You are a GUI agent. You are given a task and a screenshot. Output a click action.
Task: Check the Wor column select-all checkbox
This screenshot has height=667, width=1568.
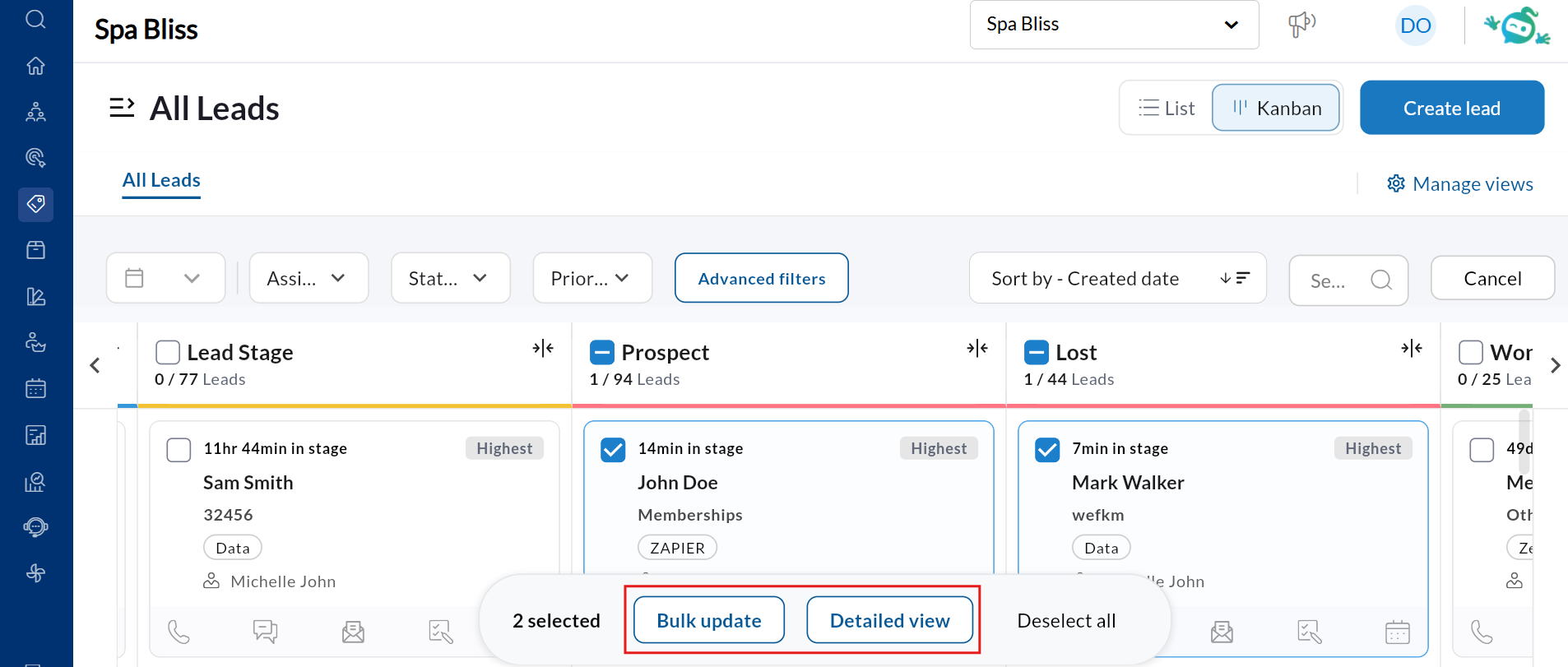pyautogui.click(x=1471, y=353)
